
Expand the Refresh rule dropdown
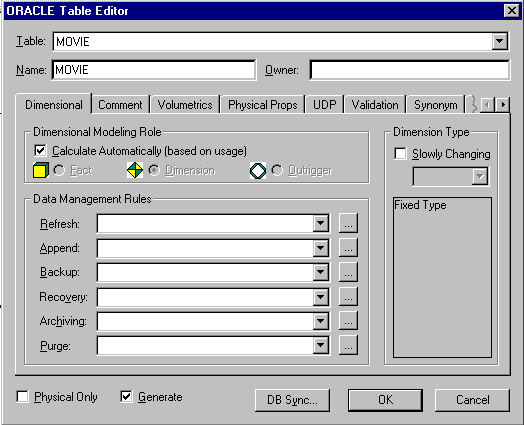click(320, 223)
